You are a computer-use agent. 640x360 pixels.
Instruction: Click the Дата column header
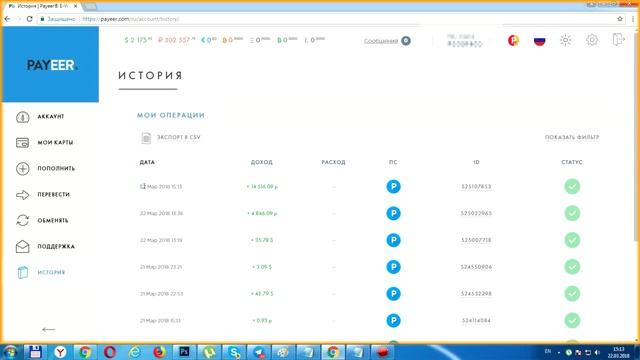click(x=147, y=162)
